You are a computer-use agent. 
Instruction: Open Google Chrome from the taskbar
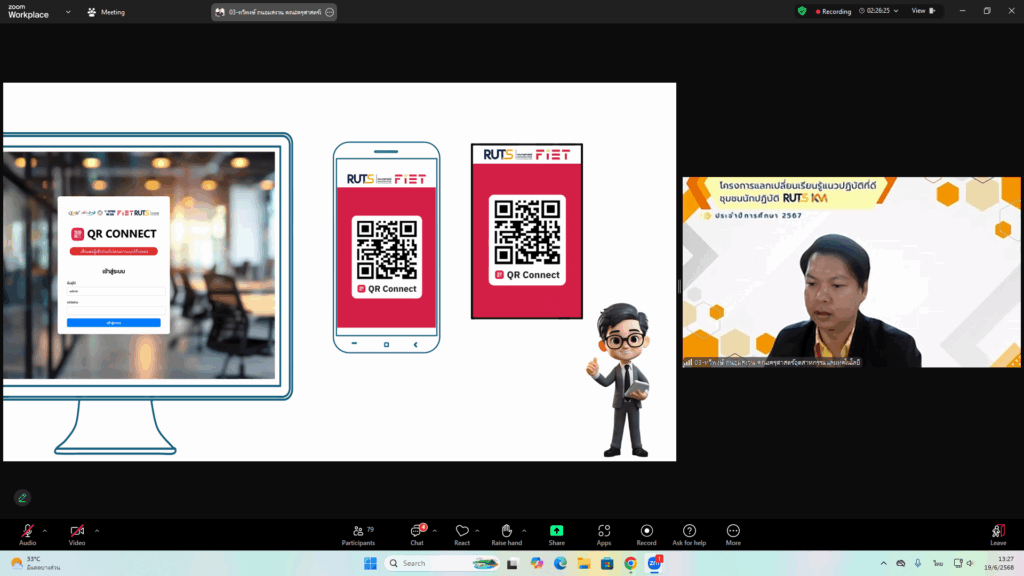coord(630,564)
